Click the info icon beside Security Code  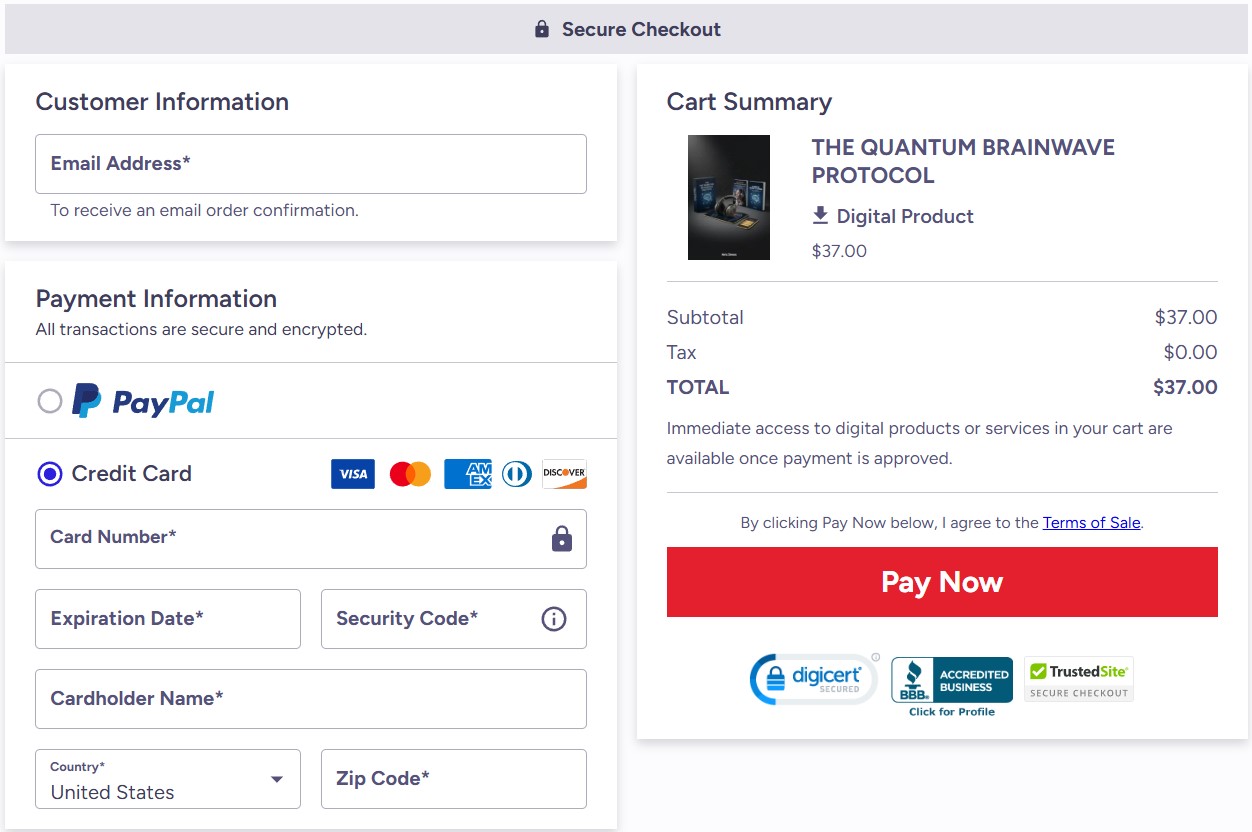click(x=553, y=619)
